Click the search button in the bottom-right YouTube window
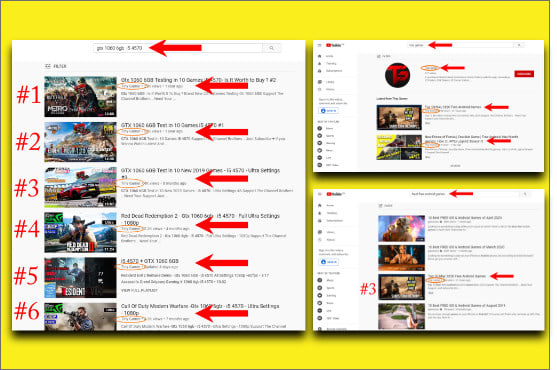Image resolution: width=557 pixels, height=370 pixels. tap(525, 194)
